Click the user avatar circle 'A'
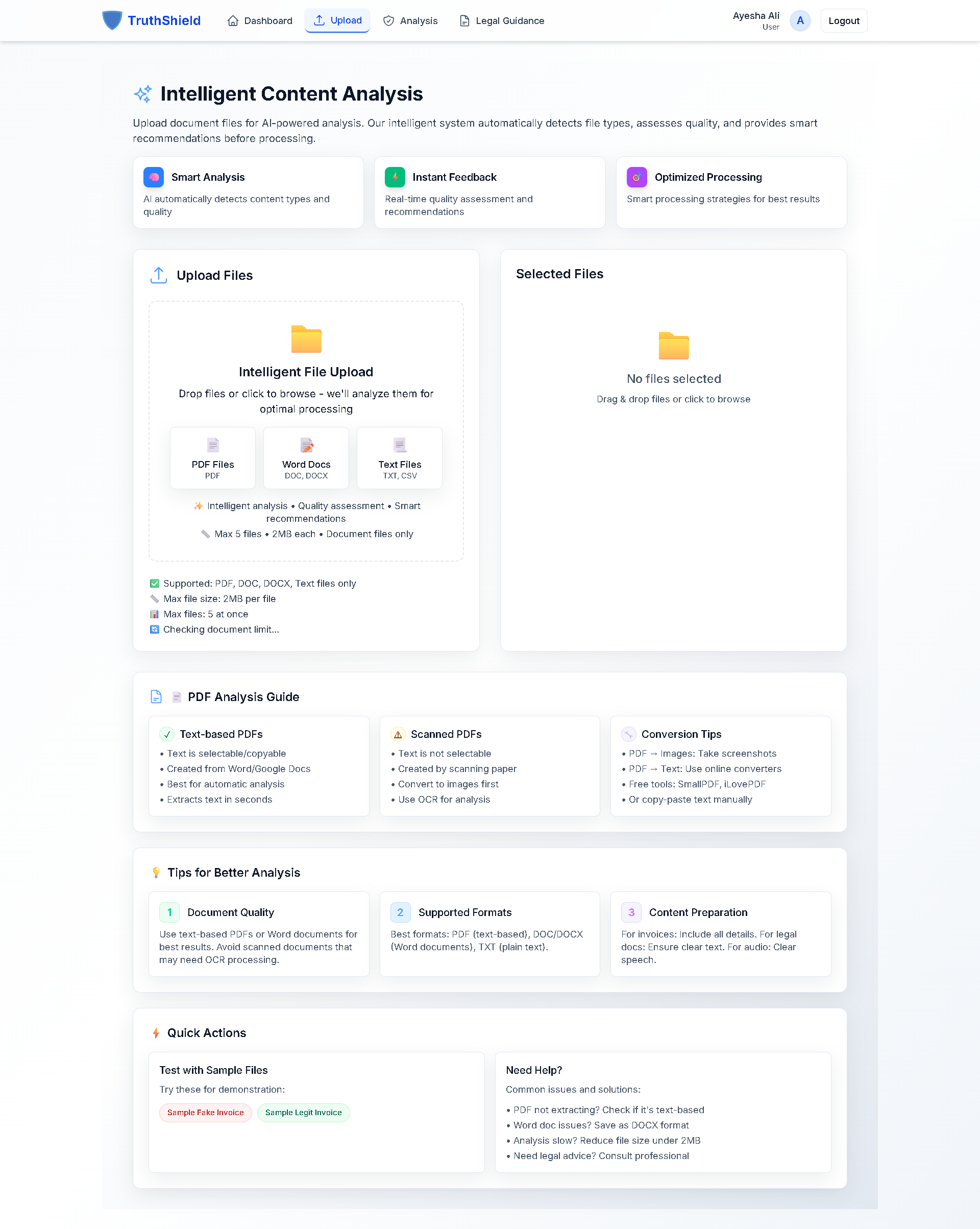 point(800,20)
